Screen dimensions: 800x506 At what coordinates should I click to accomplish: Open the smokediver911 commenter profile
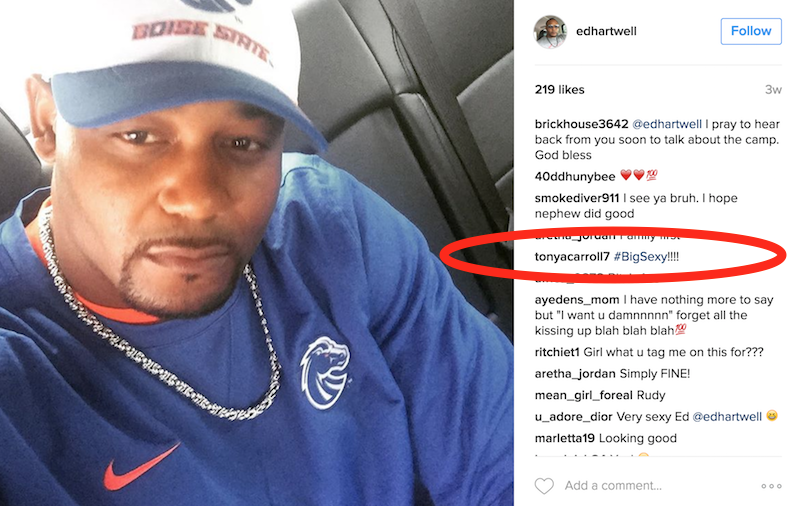tap(577, 198)
